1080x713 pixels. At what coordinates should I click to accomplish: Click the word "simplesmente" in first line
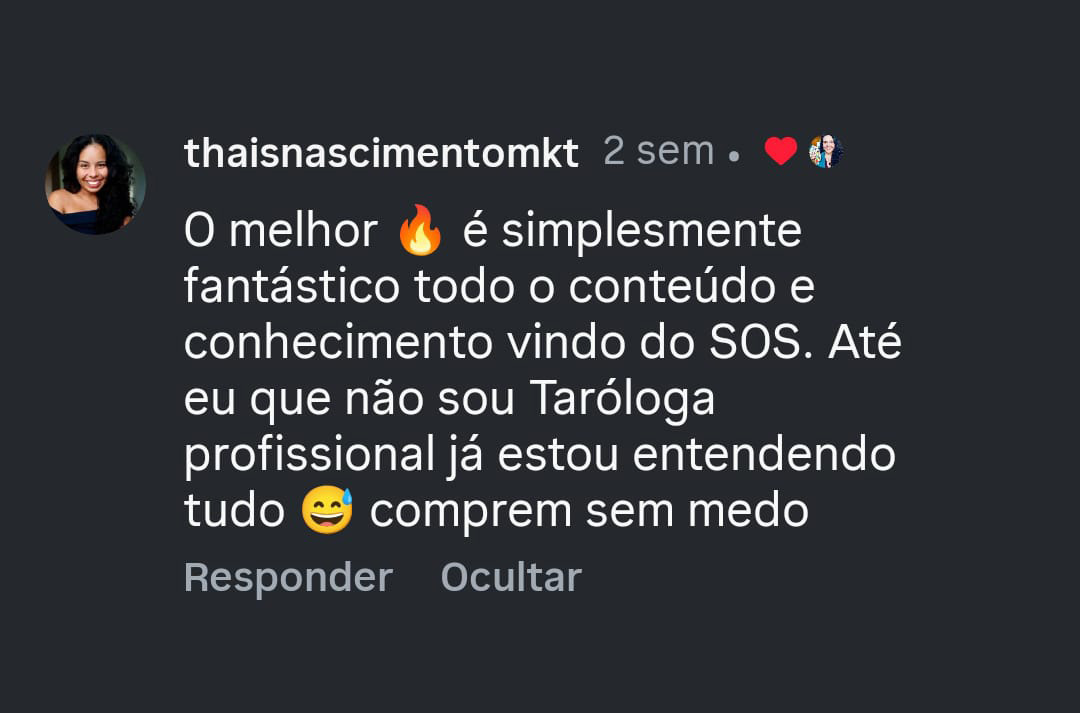pos(652,232)
